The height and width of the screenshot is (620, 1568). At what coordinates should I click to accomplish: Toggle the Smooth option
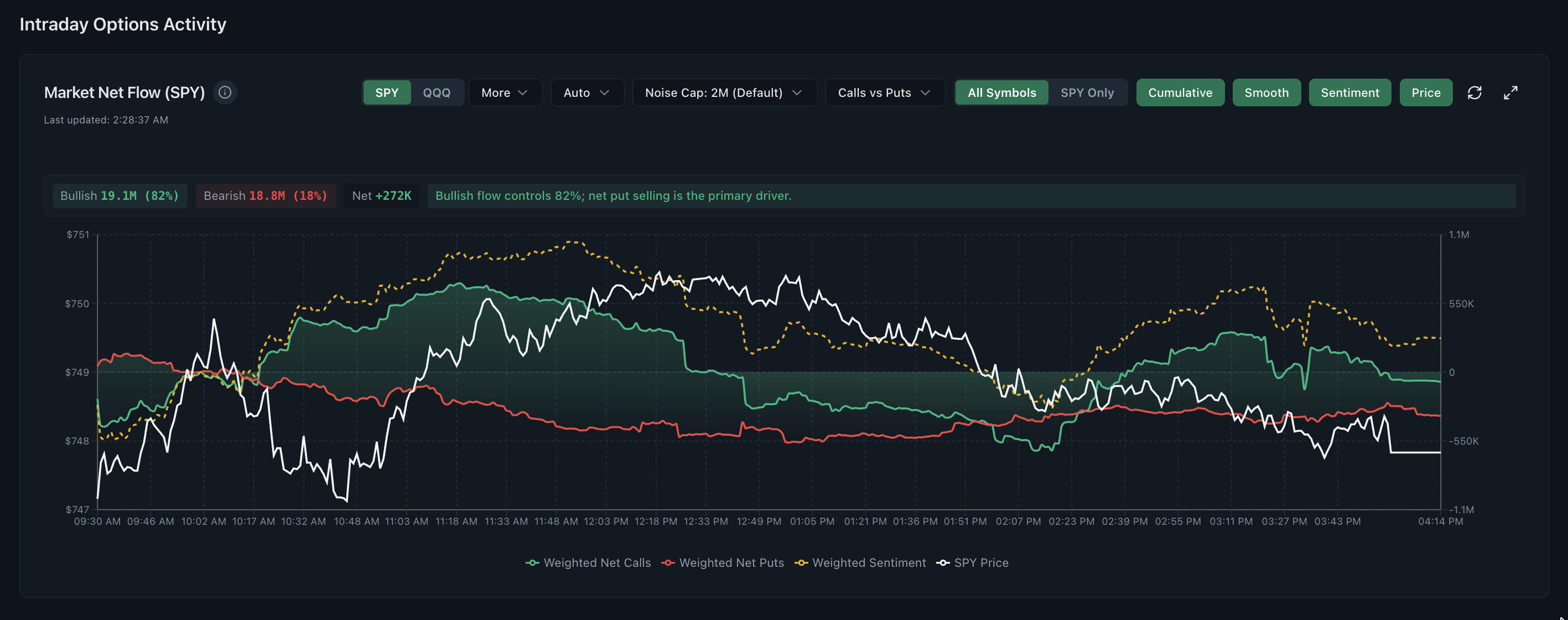click(x=1266, y=92)
